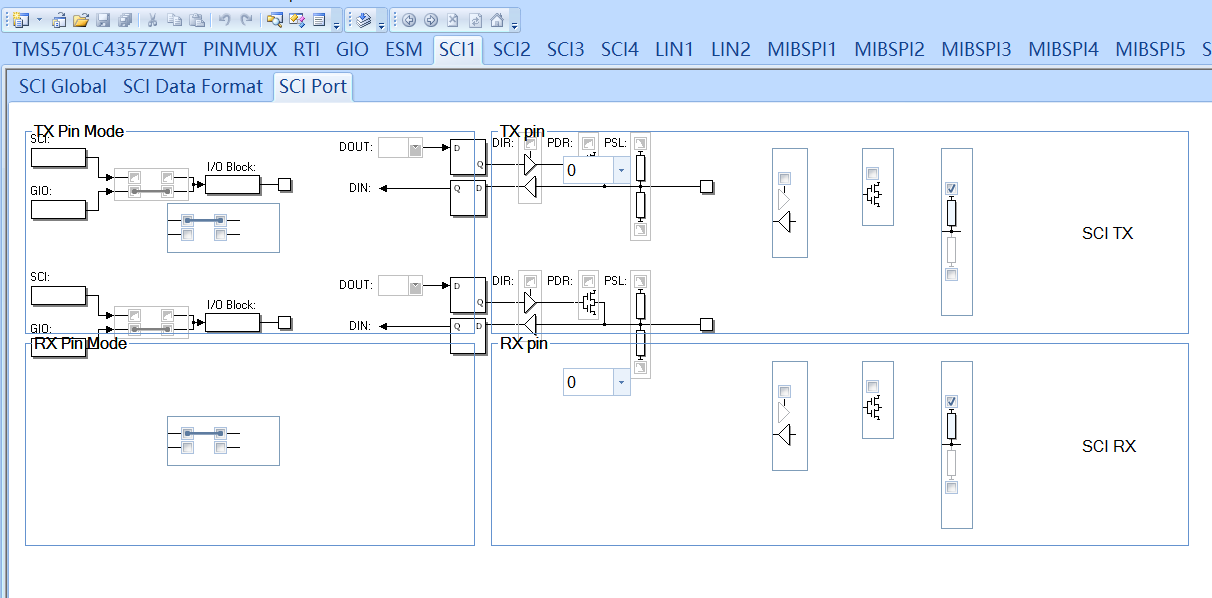This screenshot has height=598, width=1212.
Task: Open the TMS570LC4357ZWT tab
Action: coord(99,49)
